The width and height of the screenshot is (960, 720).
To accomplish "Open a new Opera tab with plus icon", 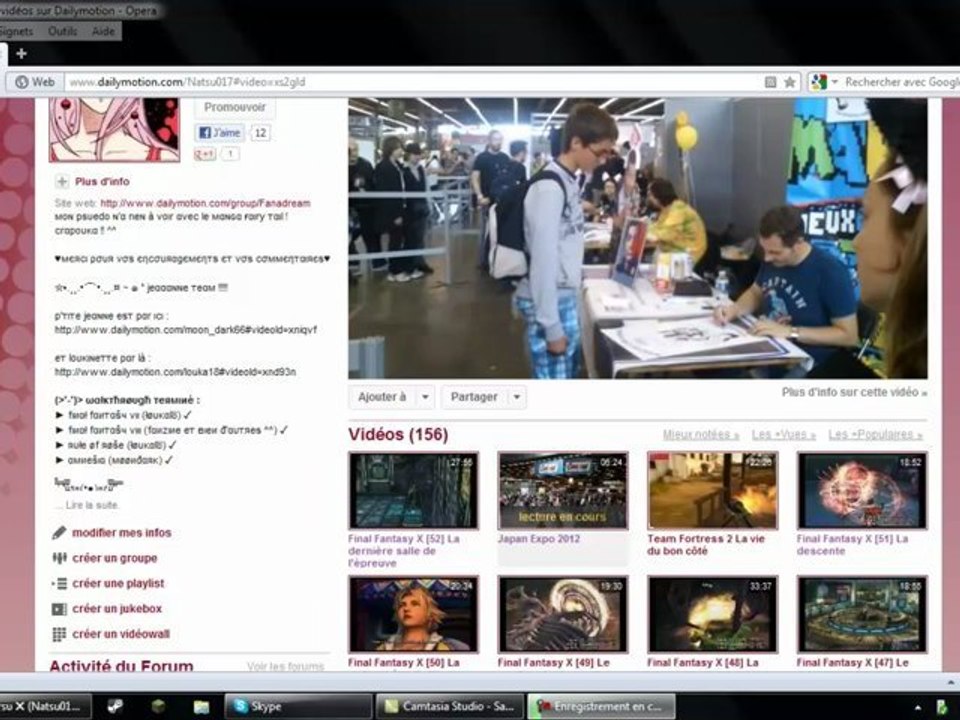I will point(21,54).
